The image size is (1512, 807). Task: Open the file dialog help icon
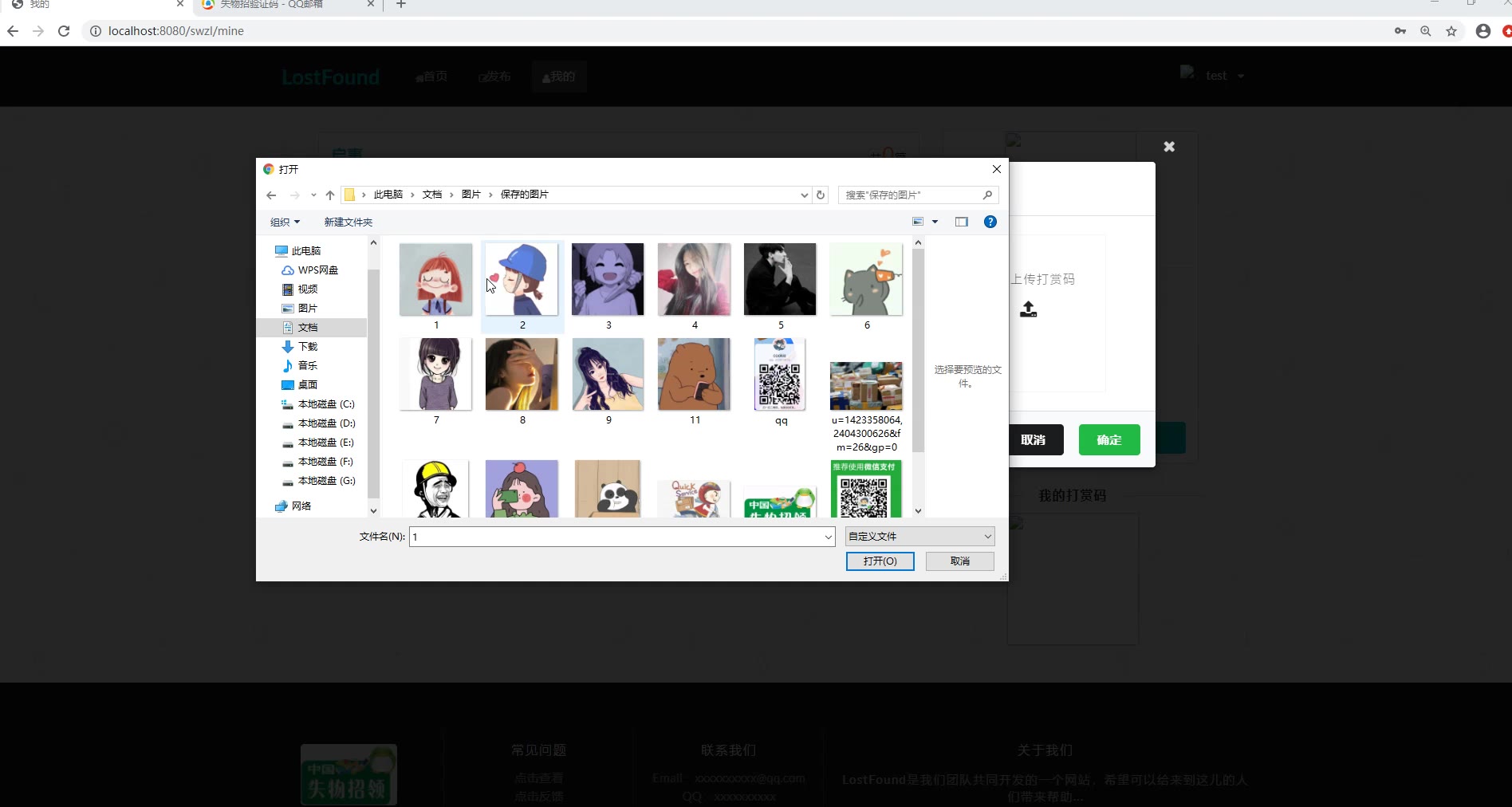[x=990, y=222]
